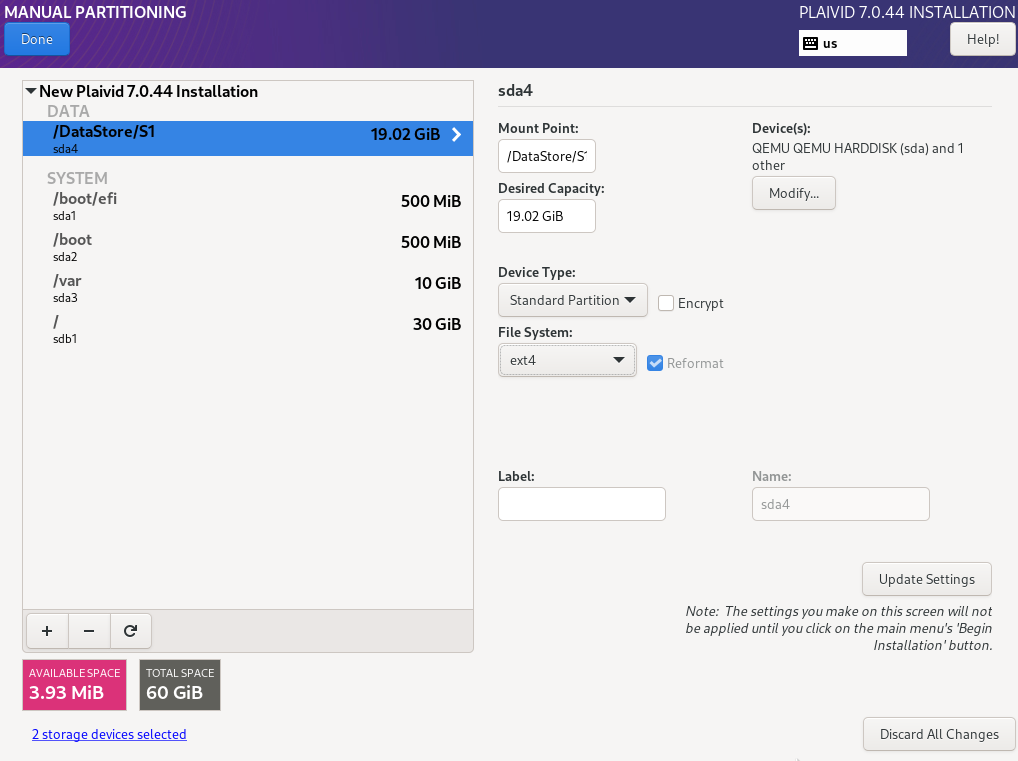Select the /var sda3 partition row
1018x761 pixels.
[248, 288]
